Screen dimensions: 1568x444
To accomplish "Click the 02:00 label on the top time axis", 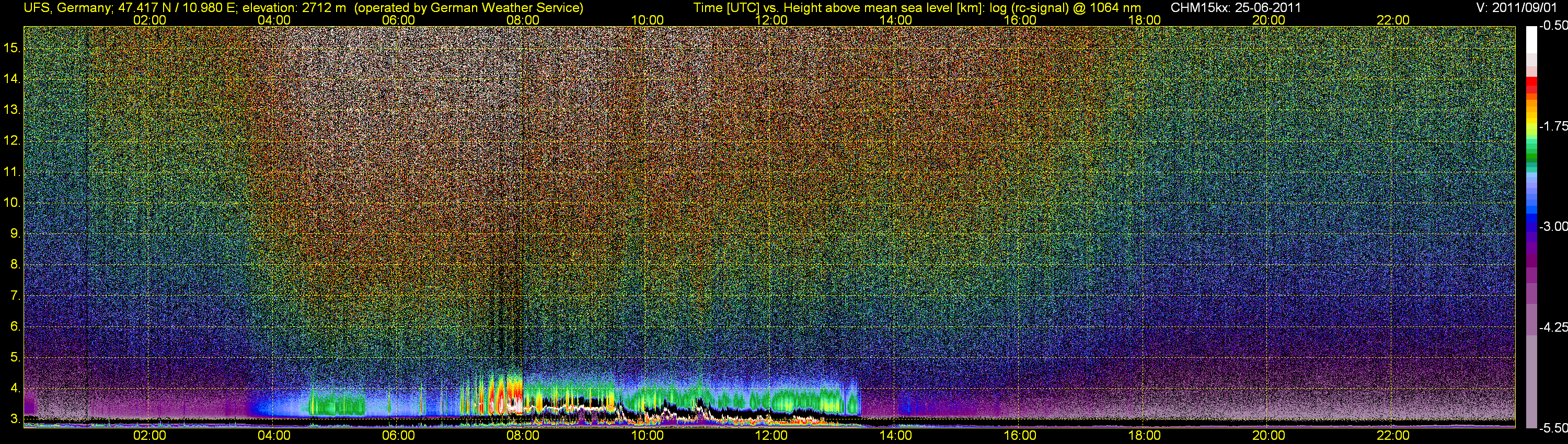I will [149, 20].
